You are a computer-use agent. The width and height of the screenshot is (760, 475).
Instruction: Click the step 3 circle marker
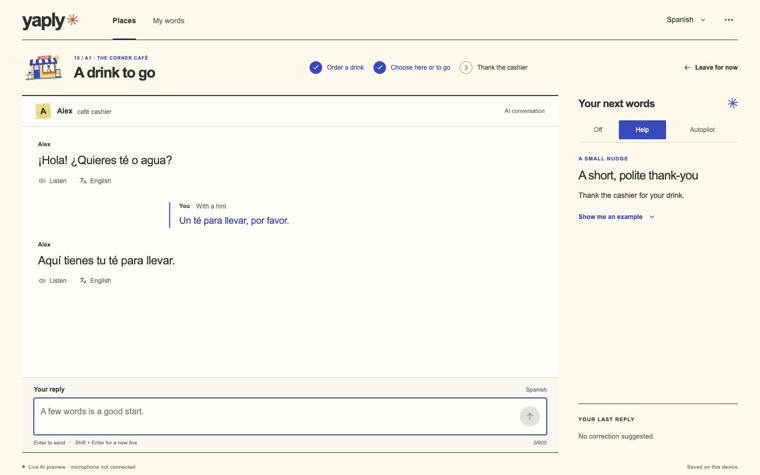466,67
